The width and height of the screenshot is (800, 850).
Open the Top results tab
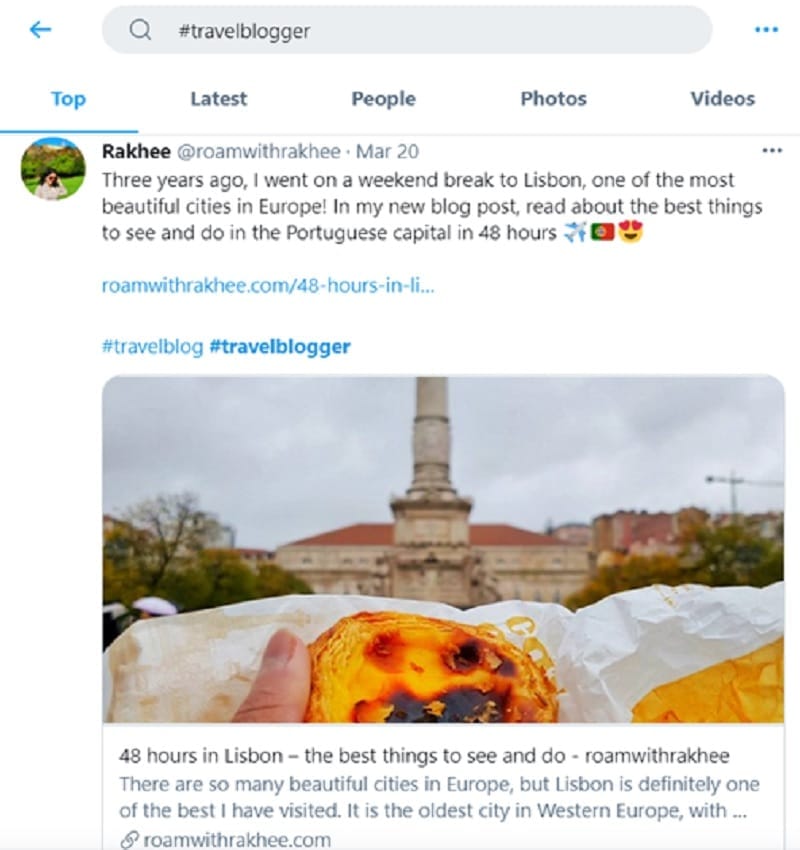68,98
